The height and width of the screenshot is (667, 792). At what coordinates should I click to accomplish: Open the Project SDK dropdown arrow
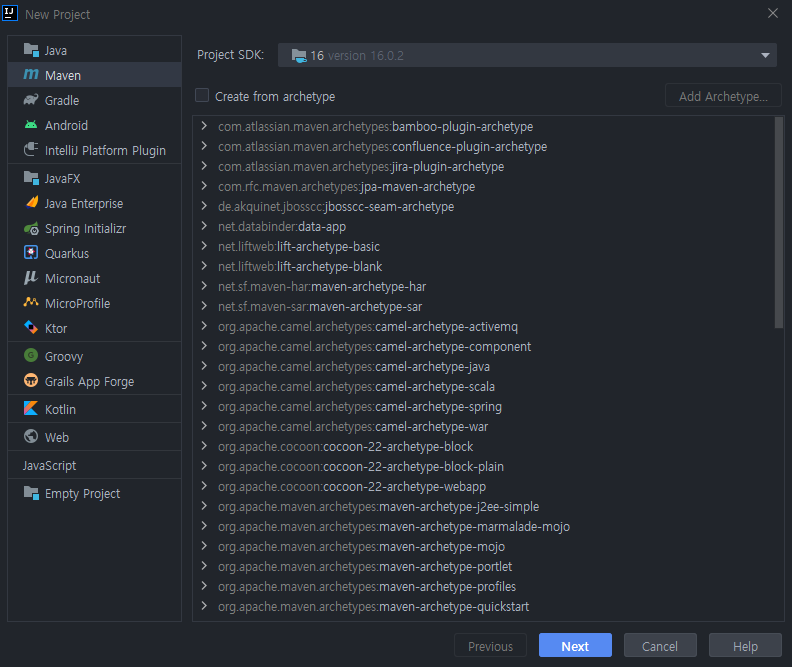click(x=765, y=56)
